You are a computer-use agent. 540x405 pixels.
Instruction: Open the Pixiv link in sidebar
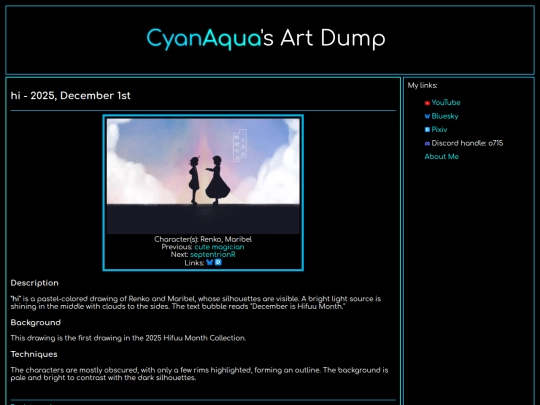(439, 130)
